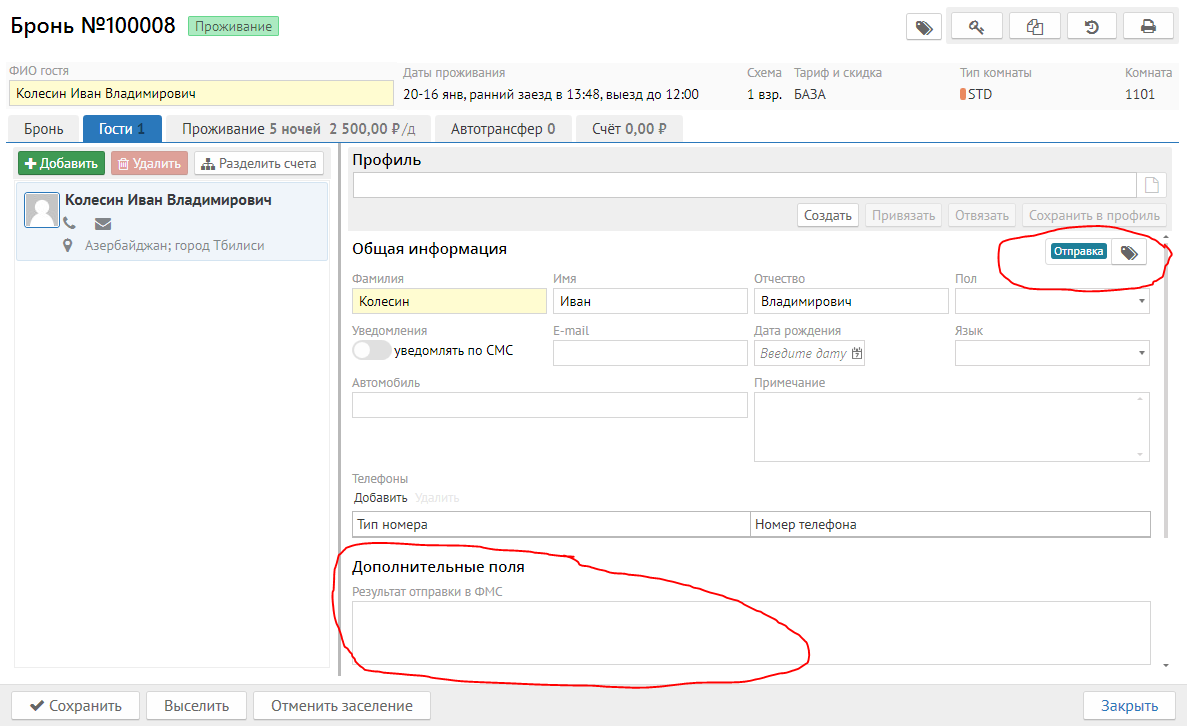
Task: Open the Проживание 5 ночей tab
Action: [305, 129]
